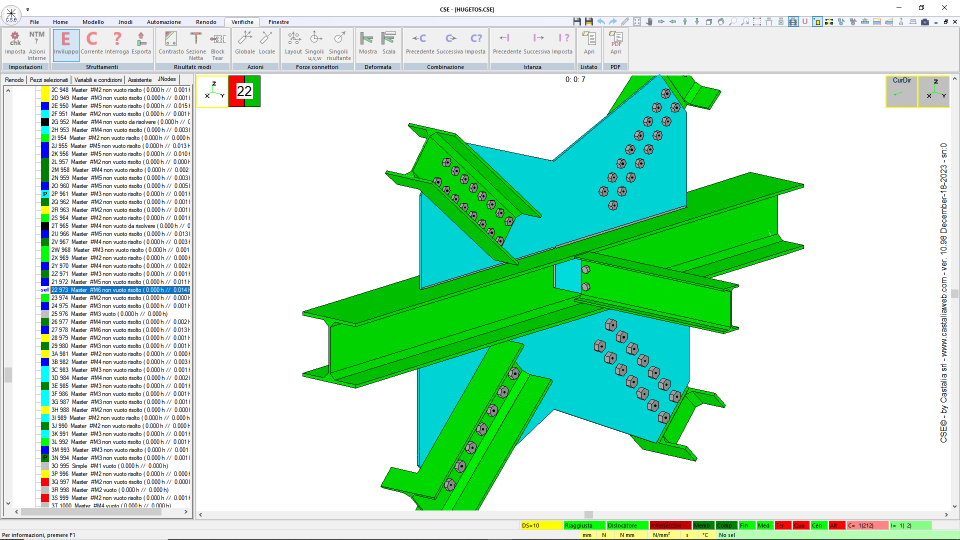This screenshot has height=540, width=960.
Task: Toggle the Riaggiusta status indicator
Action: point(584,525)
